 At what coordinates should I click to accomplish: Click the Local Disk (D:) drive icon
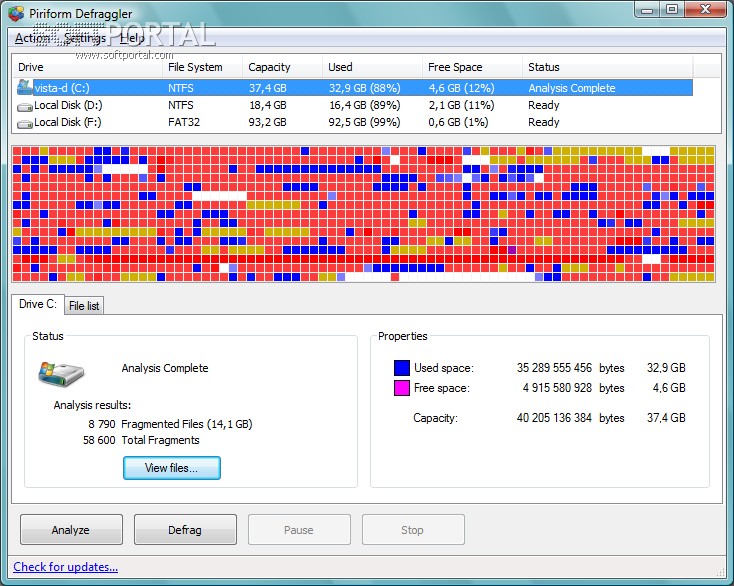tap(24, 107)
